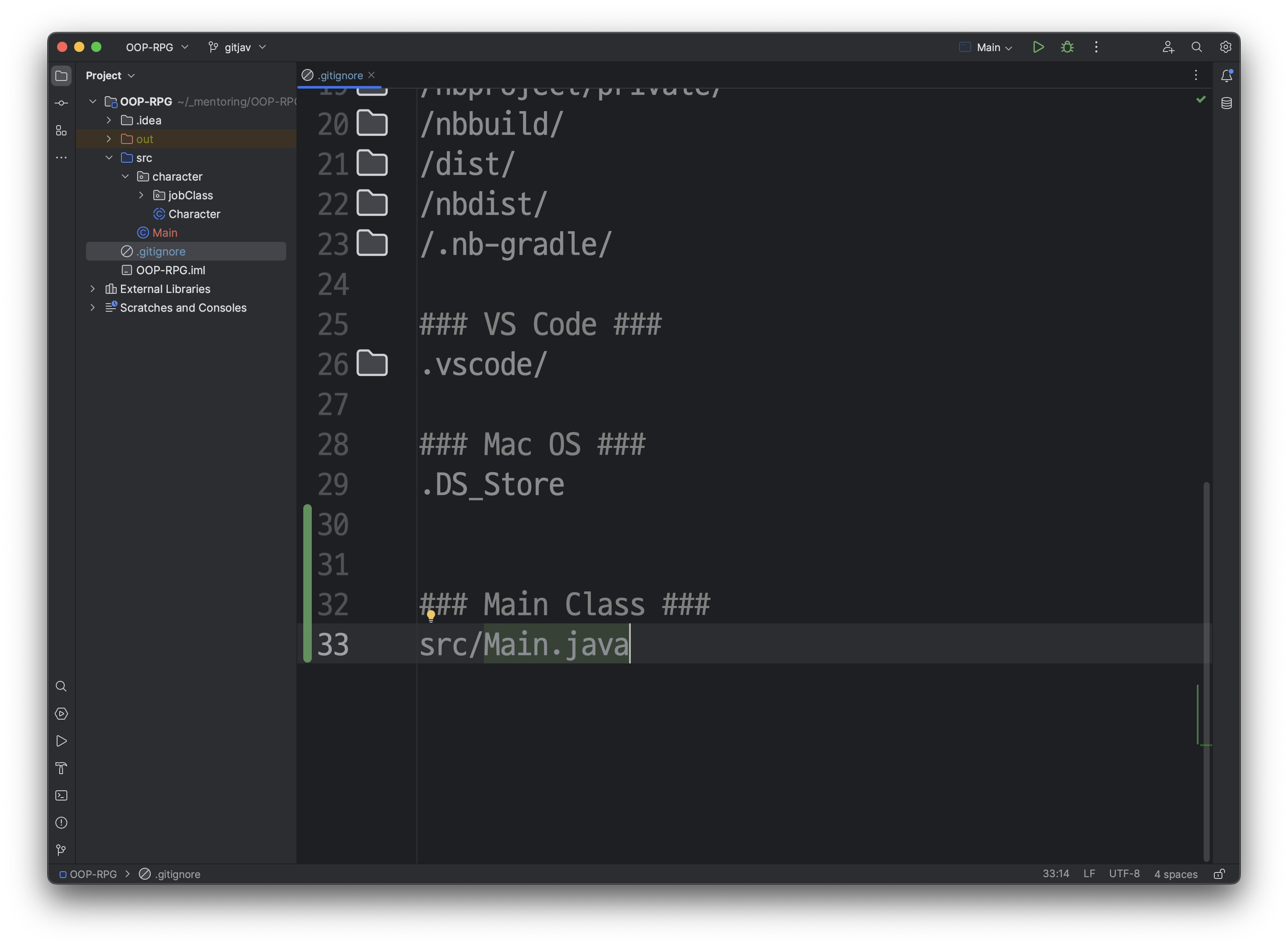
Task: Expand the out folder
Action: point(109,139)
